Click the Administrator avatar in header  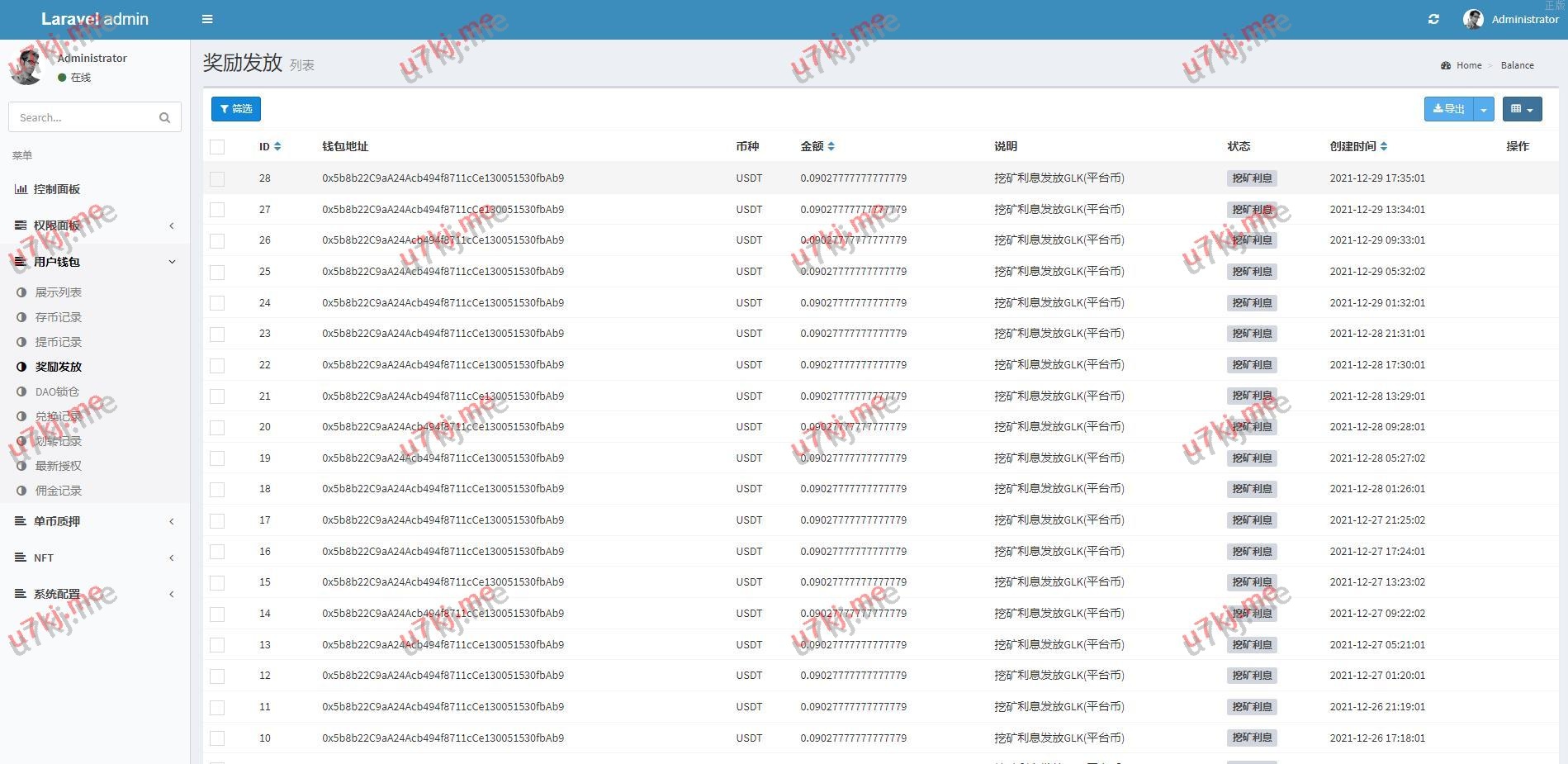coord(1472,19)
